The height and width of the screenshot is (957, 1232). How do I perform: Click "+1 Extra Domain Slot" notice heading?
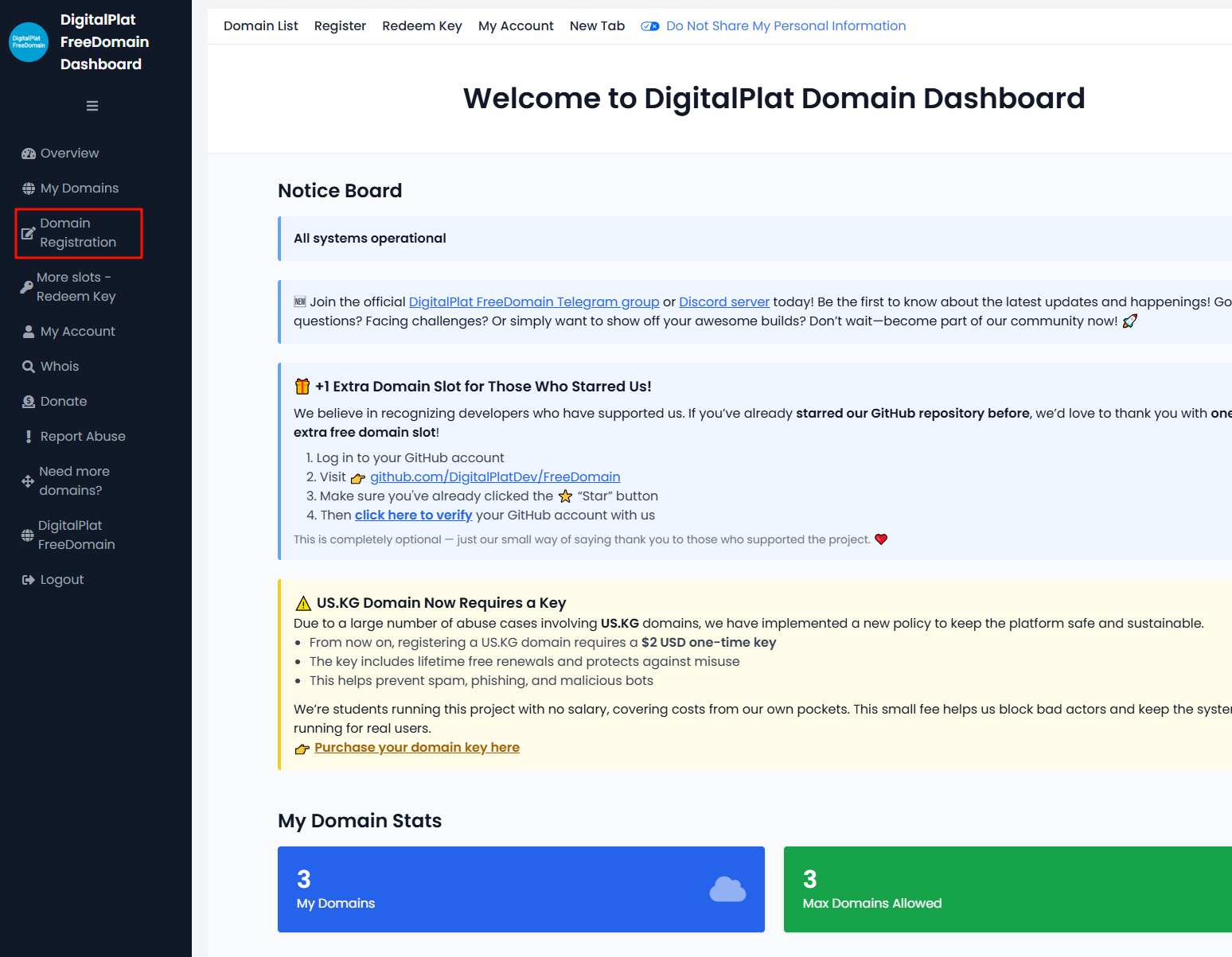click(483, 387)
